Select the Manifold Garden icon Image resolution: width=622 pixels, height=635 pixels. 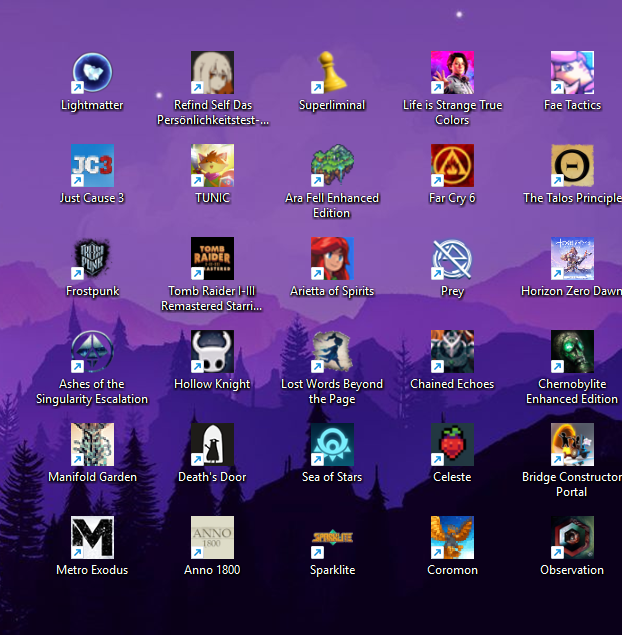click(92, 445)
